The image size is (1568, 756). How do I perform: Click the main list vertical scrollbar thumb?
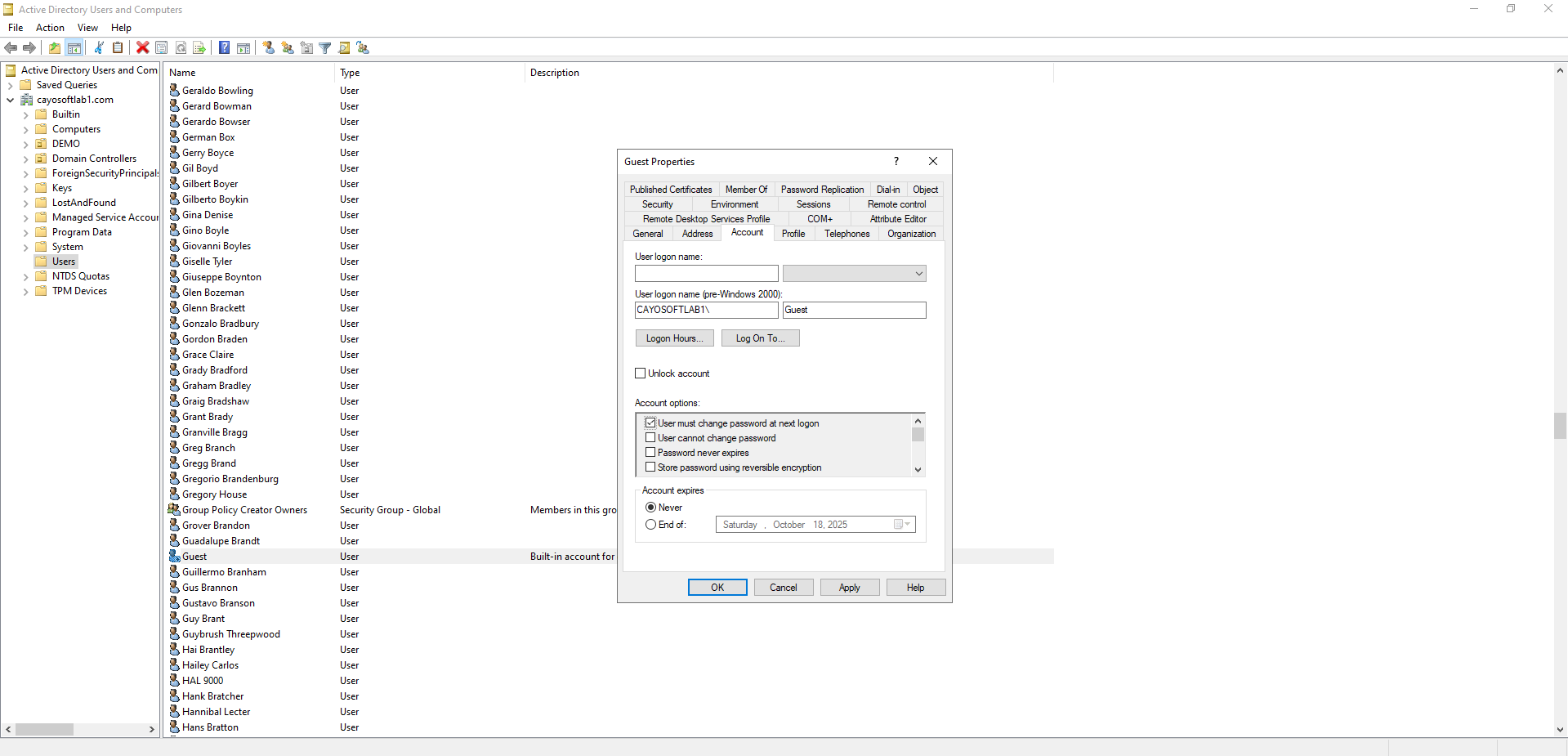point(1560,426)
